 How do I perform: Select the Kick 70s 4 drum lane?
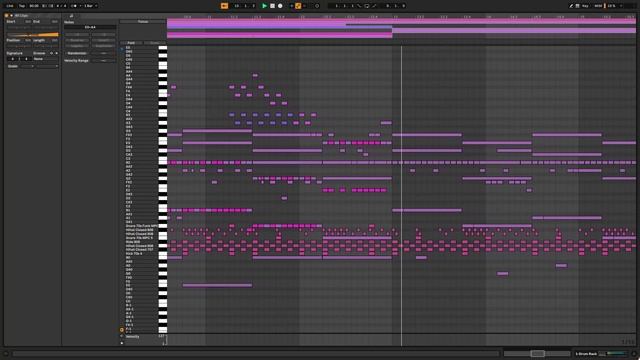click(x=142, y=253)
